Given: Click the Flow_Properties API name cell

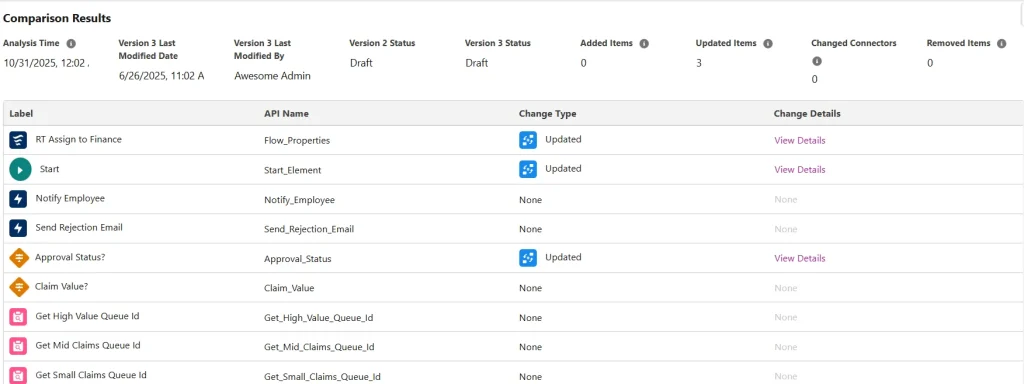Looking at the screenshot, I should coord(297,140).
